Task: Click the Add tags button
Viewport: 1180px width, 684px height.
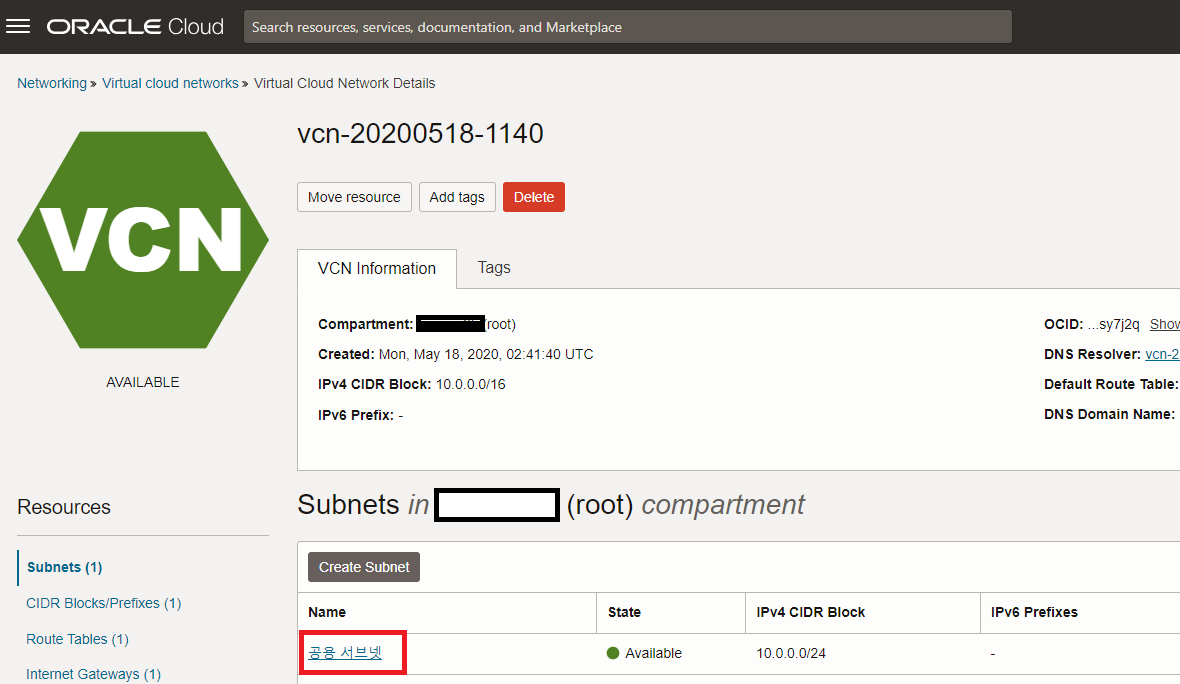Action: [x=457, y=197]
